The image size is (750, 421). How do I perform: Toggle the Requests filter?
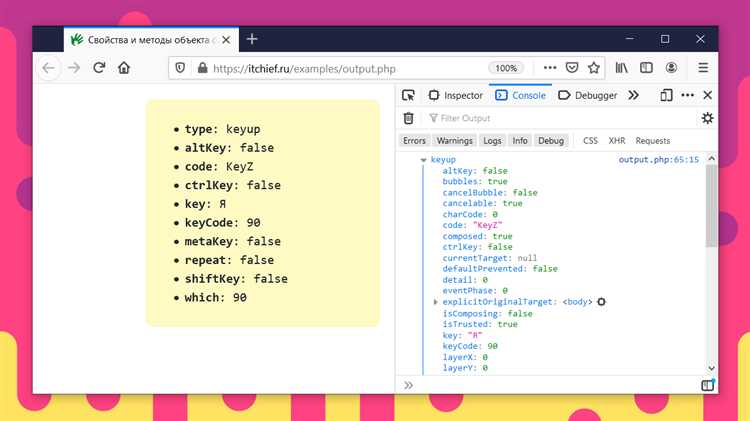tap(653, 141)
